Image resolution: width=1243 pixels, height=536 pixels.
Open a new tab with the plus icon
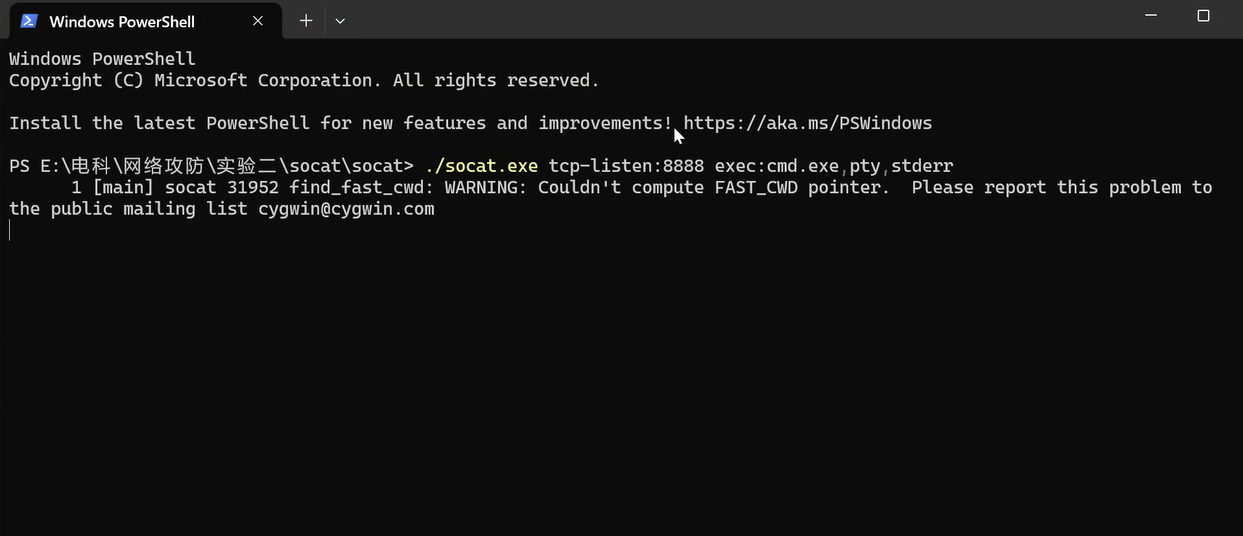tap(306, 21)
